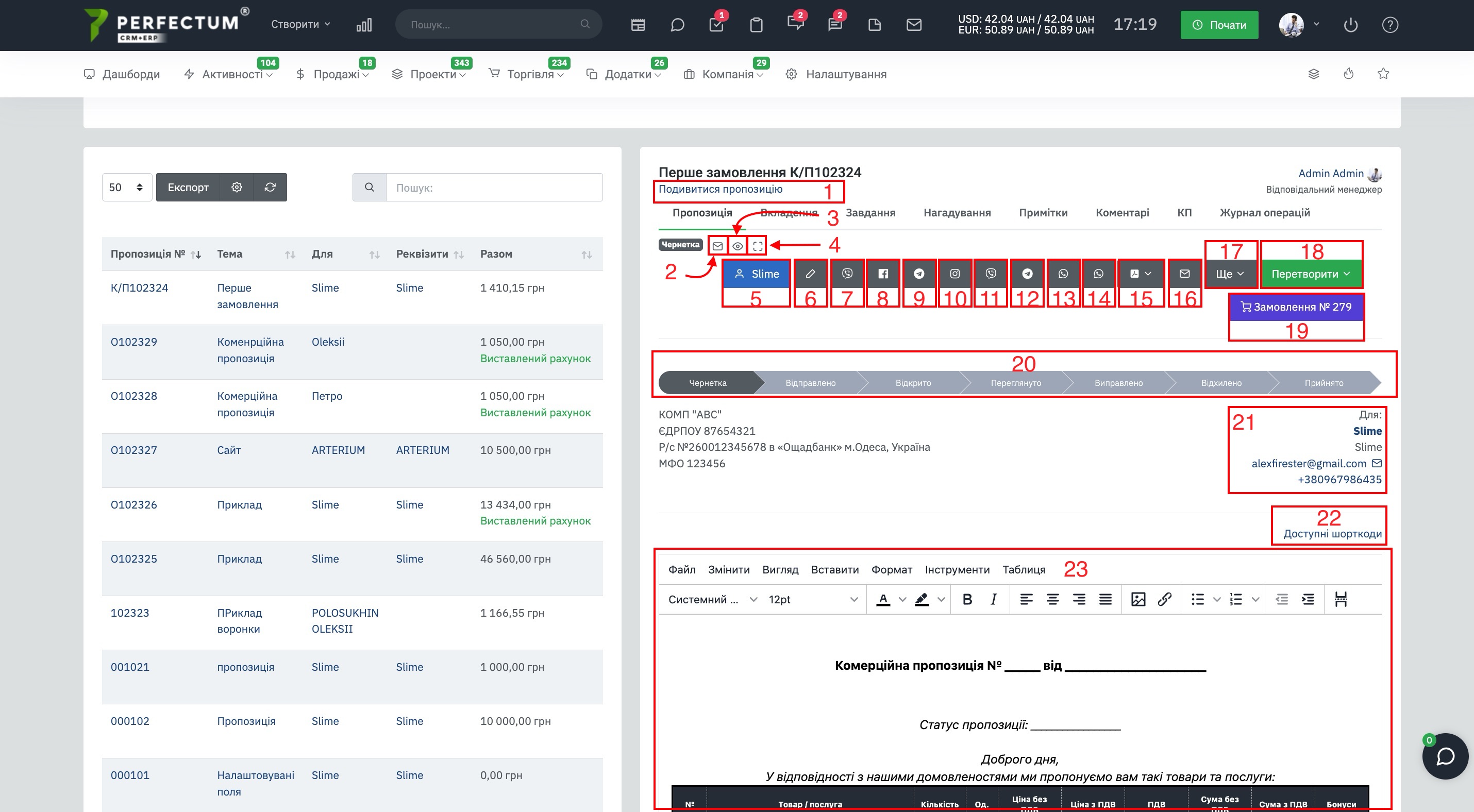This screenshot has height=812, width=1474.
Task: Insert image icon in editor toolbar
Action: [x=1138, y=599]
